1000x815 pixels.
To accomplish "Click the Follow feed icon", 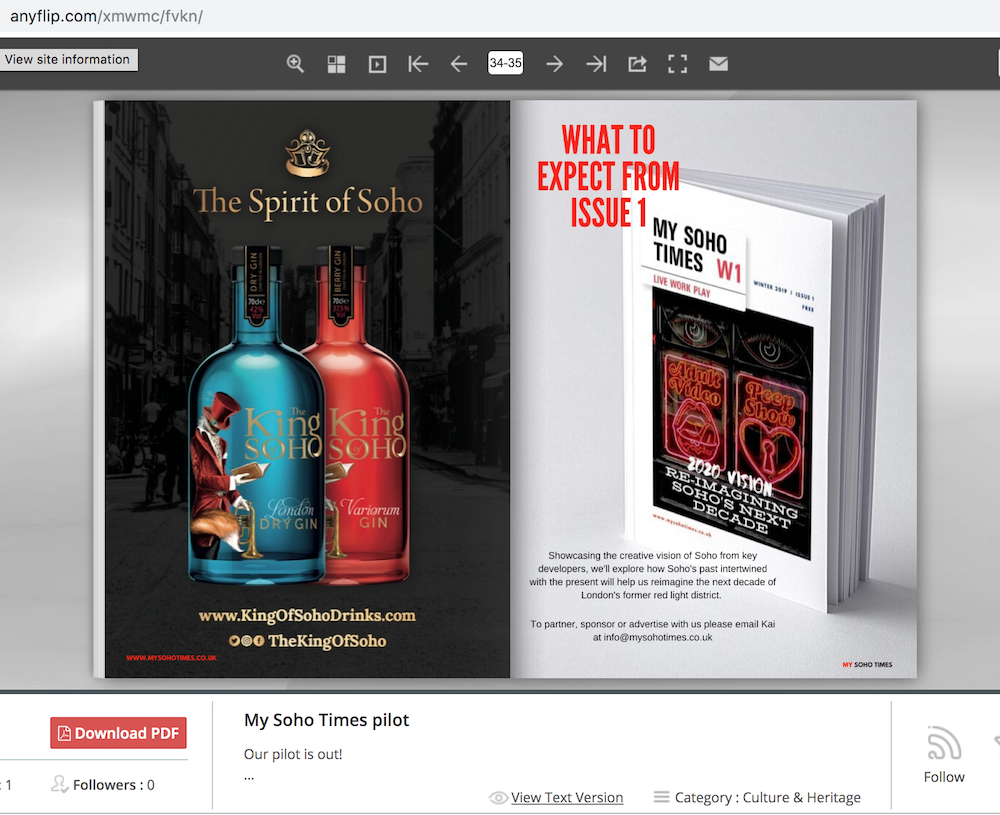I will click(x=943, y=745).
